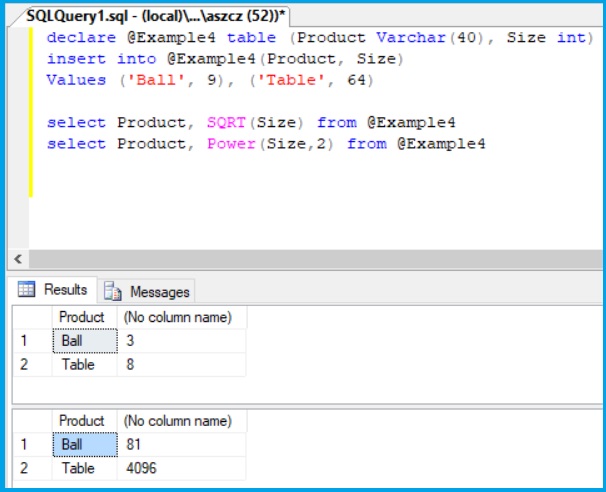Switch to the Messages tab
The width and height of the screenshot is (606, 492).
(158, 292)
